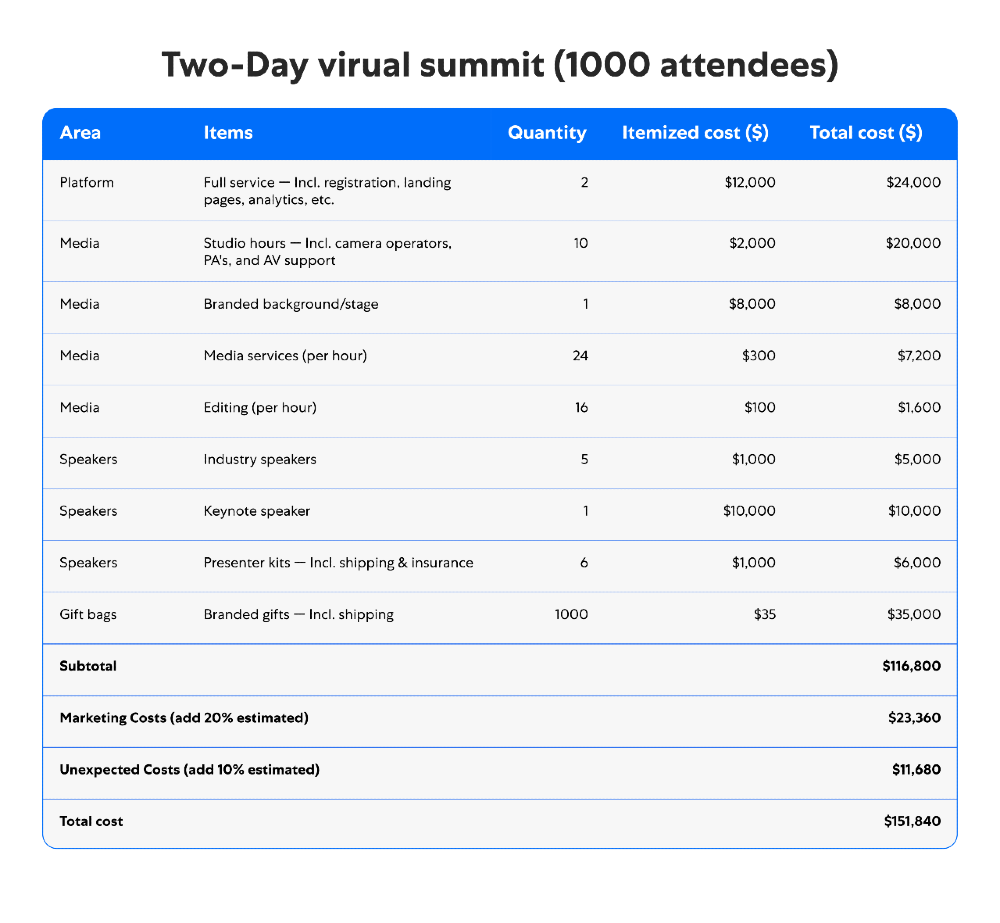Select the final total $151,840
This screenshot has width=1000, height=923.
pos(912,822)
